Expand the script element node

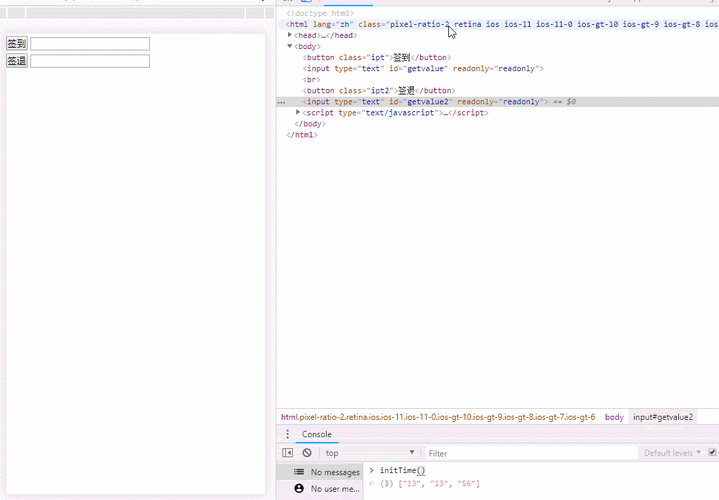(x=298, y=113)
